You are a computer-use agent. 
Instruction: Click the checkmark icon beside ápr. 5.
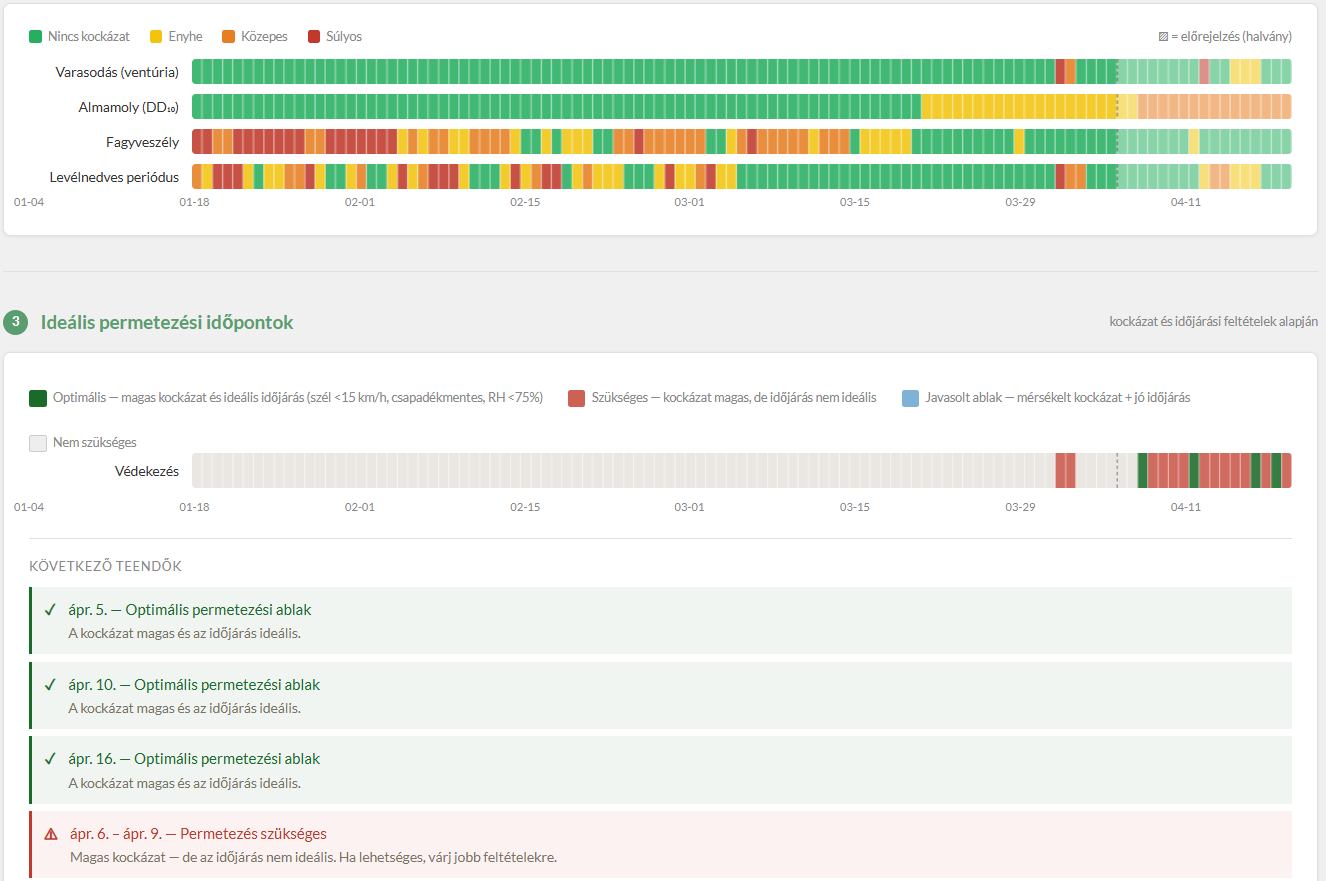tap(50, 610)
